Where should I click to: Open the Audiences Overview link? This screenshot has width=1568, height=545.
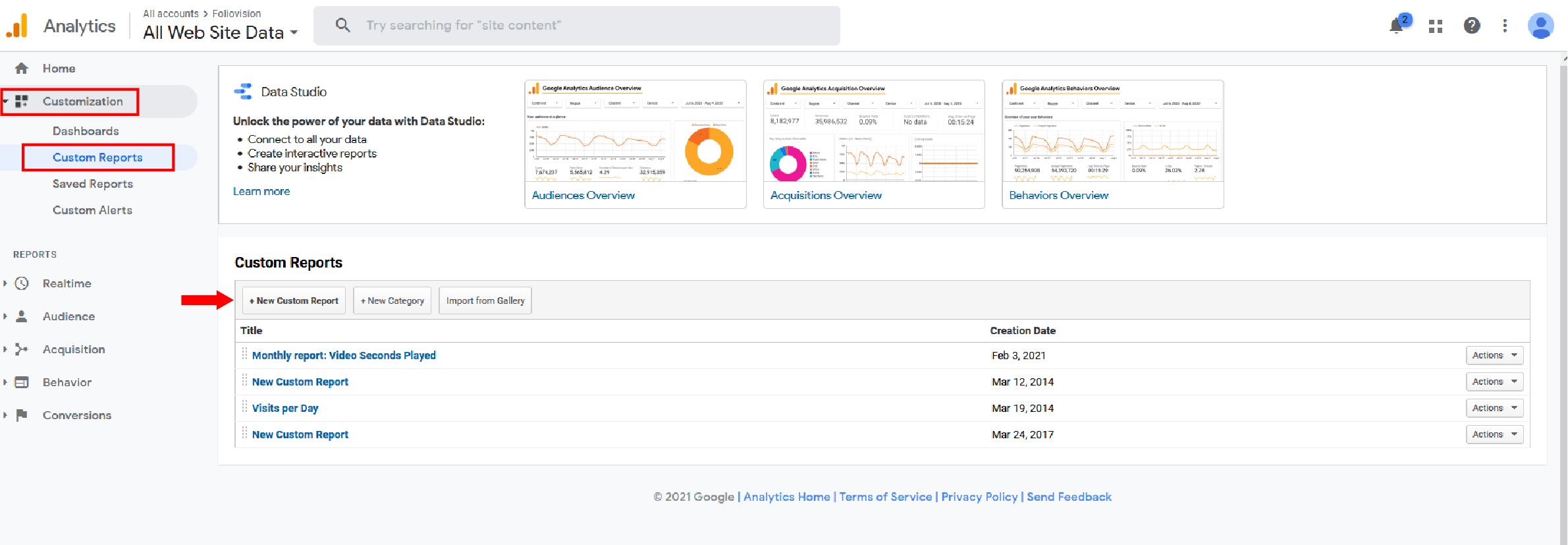coord(583,195)
